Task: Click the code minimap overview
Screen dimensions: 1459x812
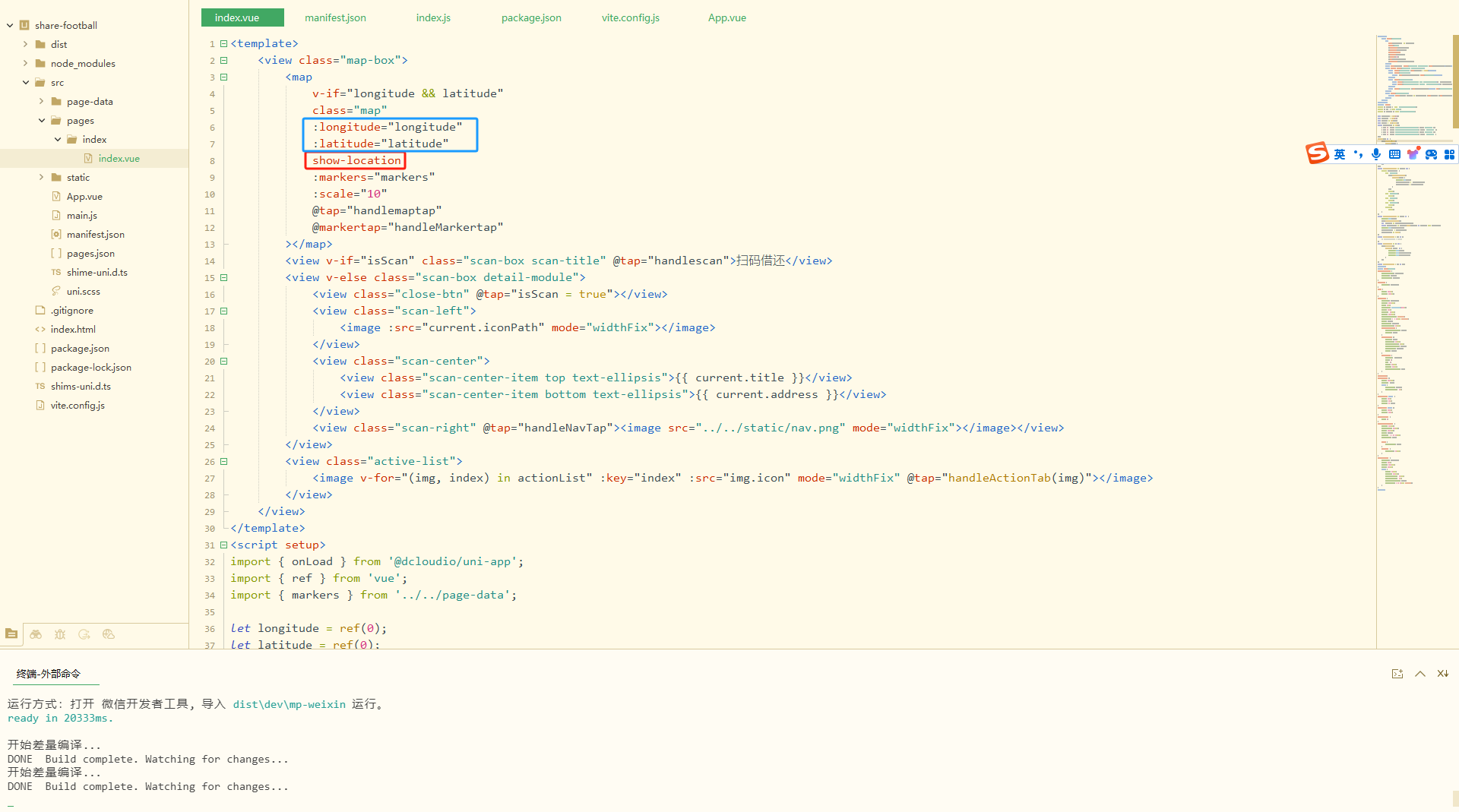Action: pyautogui.click(x=1413, y=262)
